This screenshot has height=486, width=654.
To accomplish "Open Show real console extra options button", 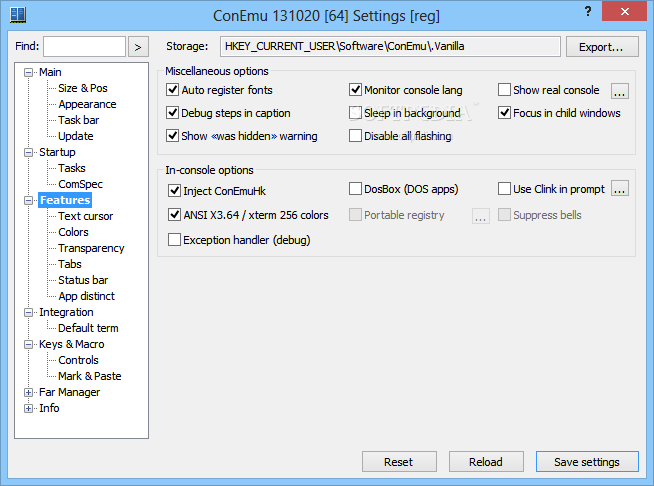I will (x=619, y=91).
